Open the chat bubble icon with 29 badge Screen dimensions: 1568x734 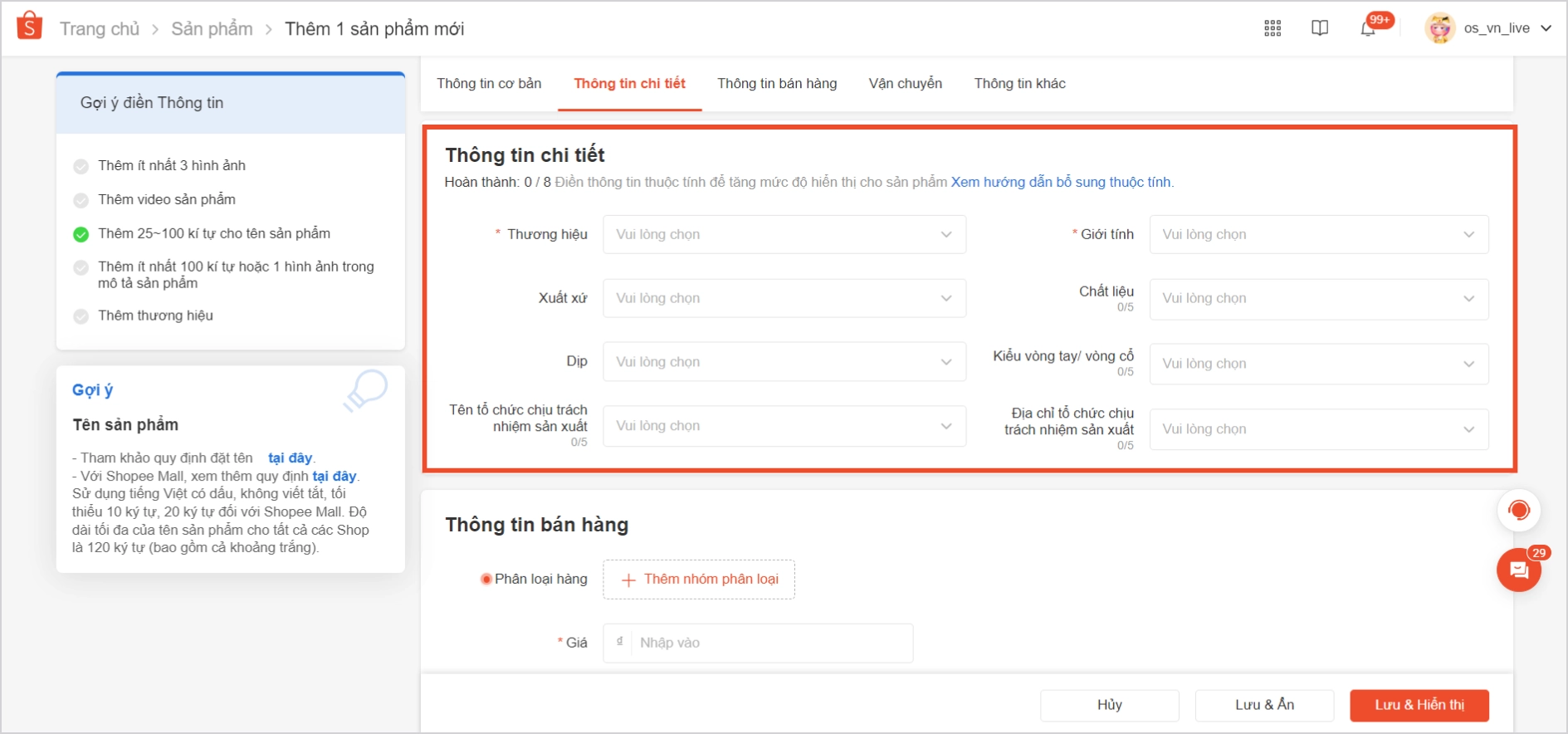[x=1519, y=570]
